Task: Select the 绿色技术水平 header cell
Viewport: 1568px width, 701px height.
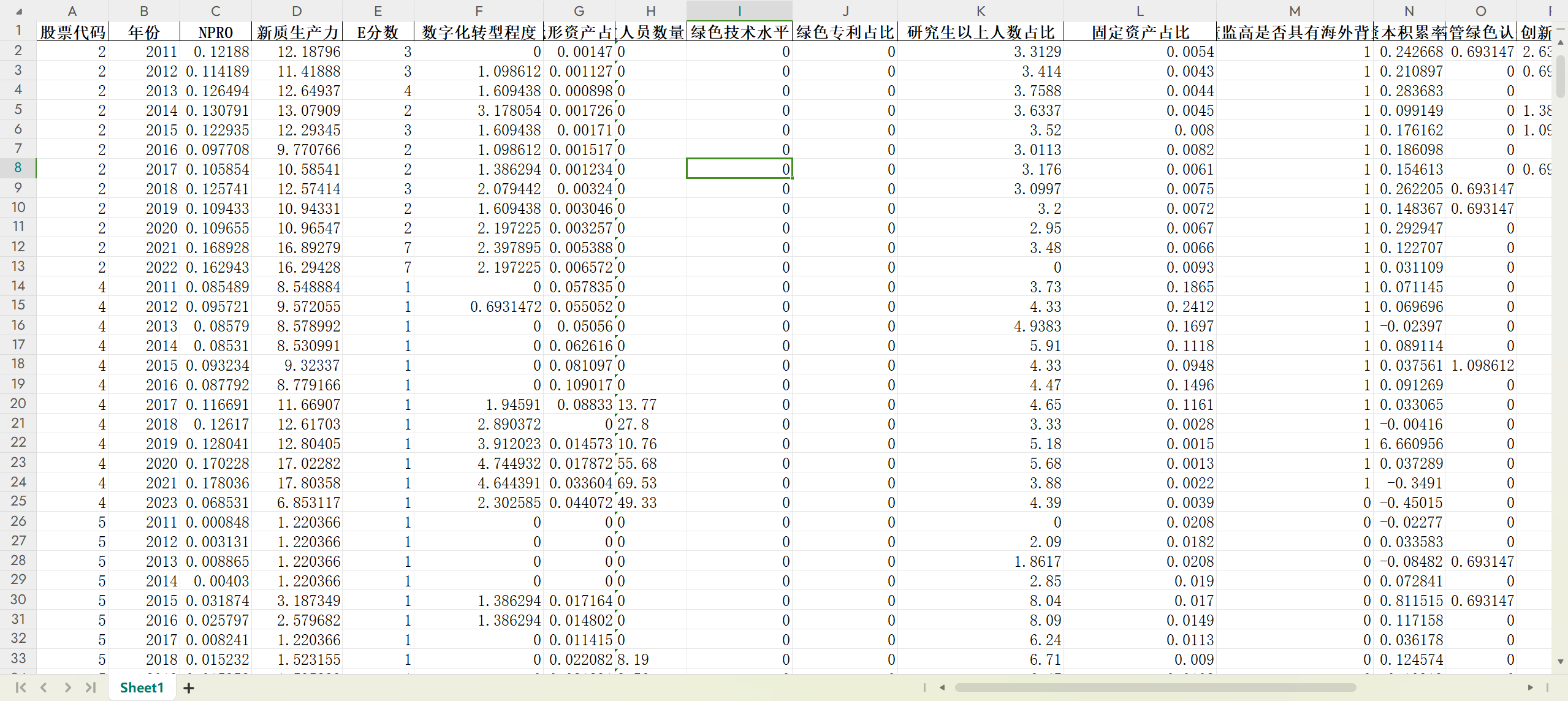Action: tap(739, 32)
